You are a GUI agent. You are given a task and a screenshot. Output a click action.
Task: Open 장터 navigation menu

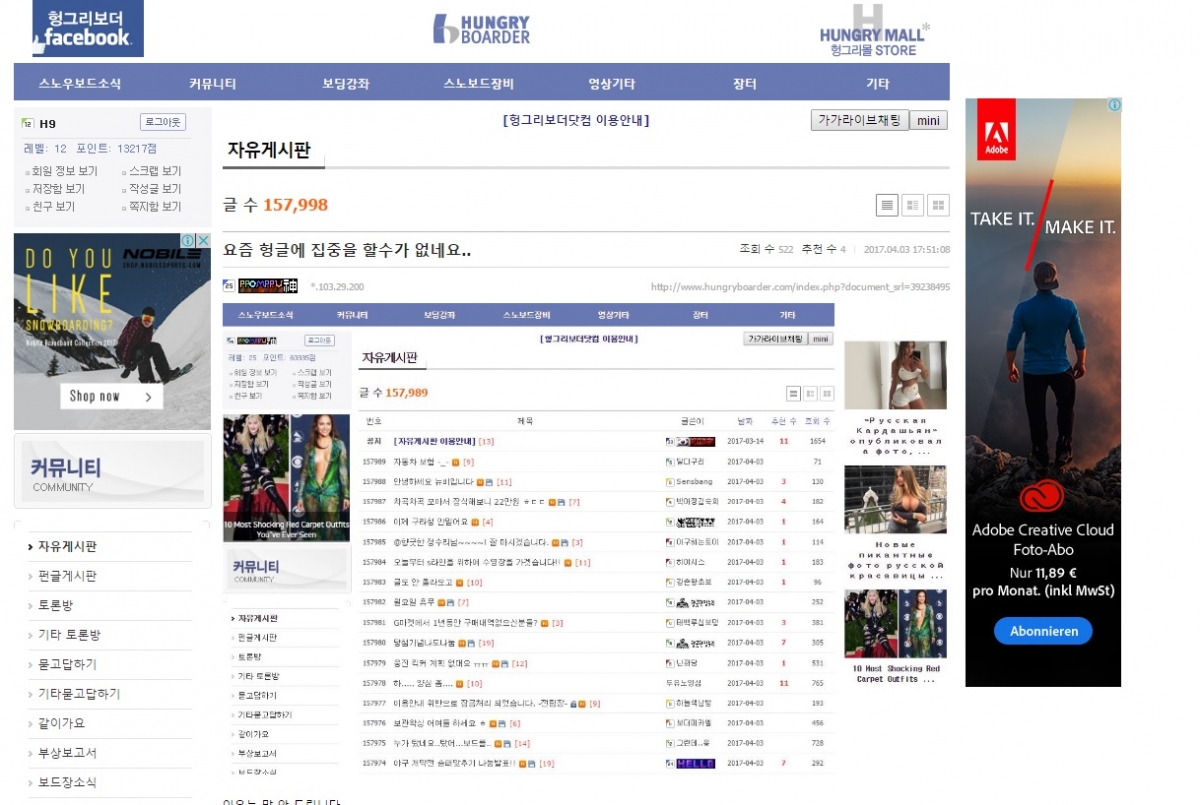[744, 84]
